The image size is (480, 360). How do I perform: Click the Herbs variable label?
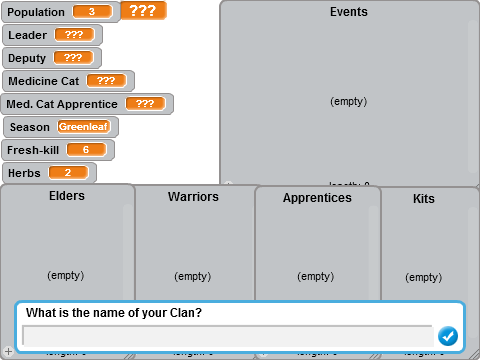tap(24, 173)
